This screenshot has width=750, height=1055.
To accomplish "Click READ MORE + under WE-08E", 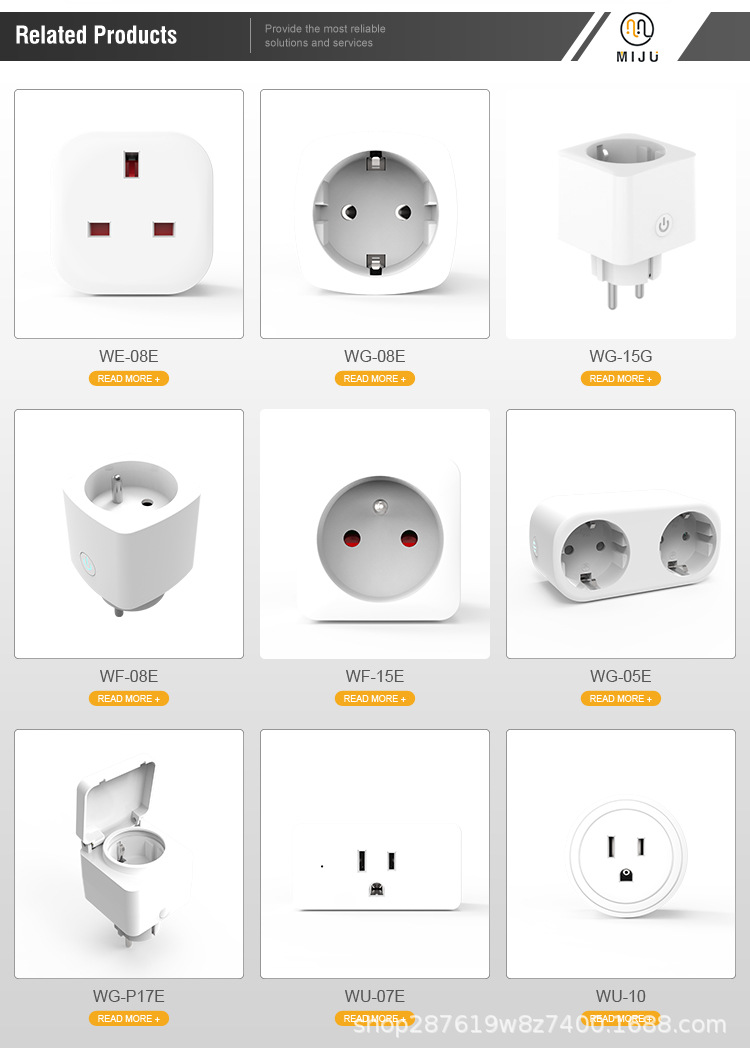I will pyautogui.click(x=128, y=379).
